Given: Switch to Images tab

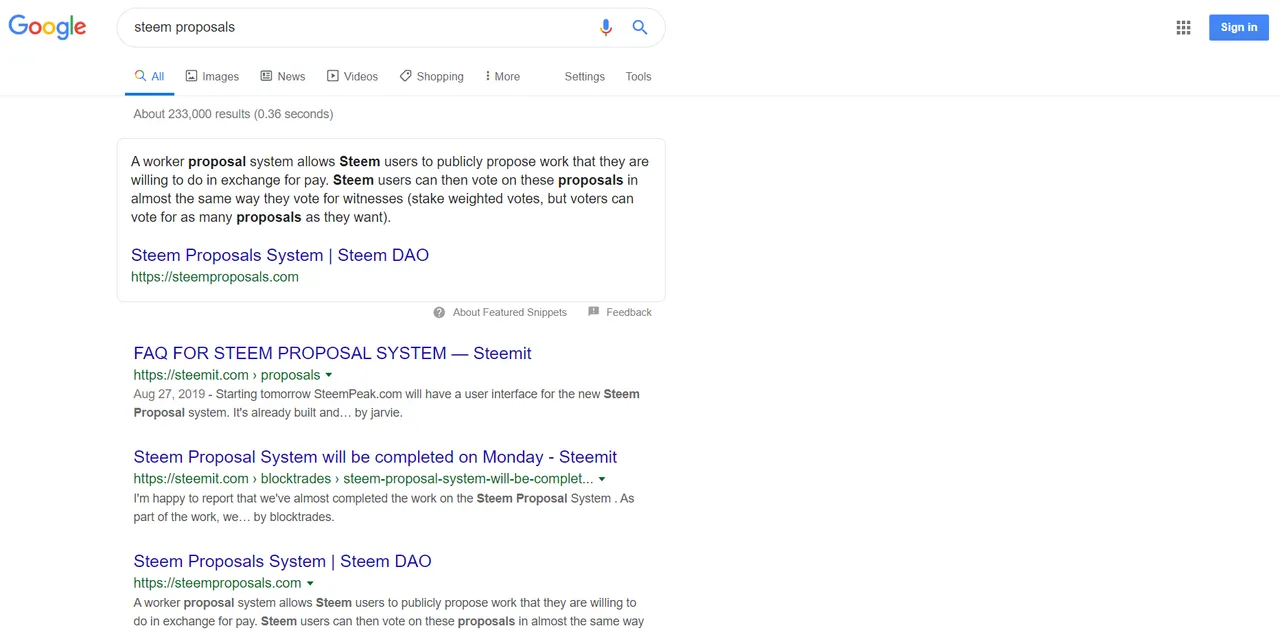Looking at the screenshot, I should pos(212,76).
